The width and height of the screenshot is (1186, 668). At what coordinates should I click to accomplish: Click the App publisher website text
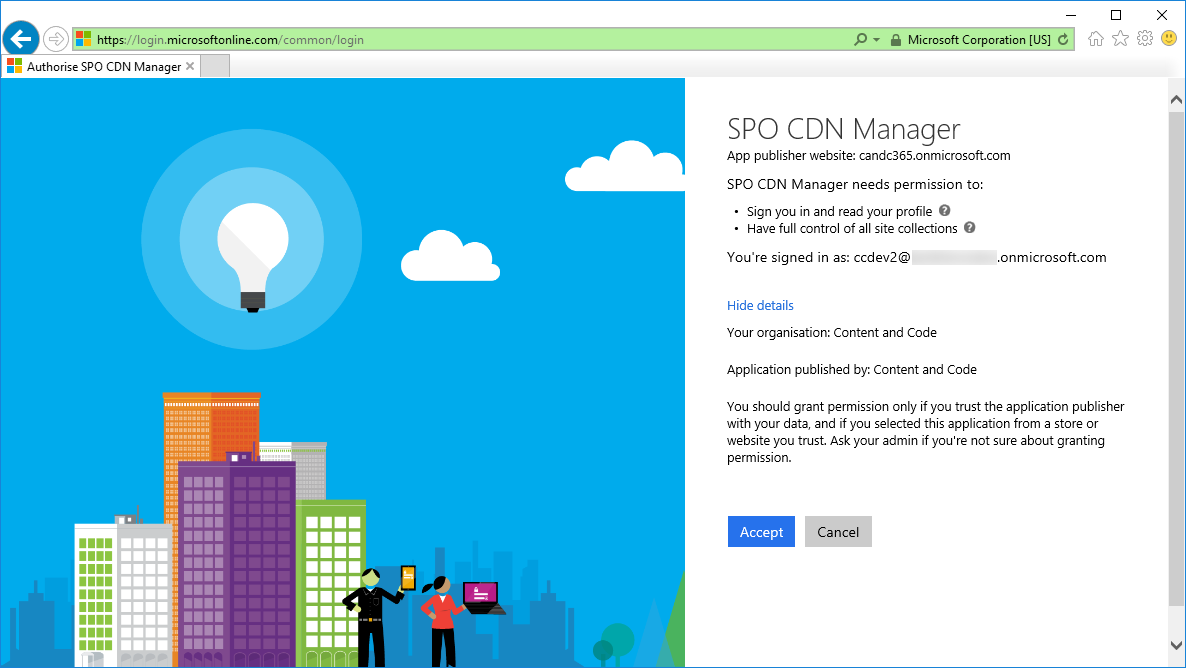click(868, 156)
